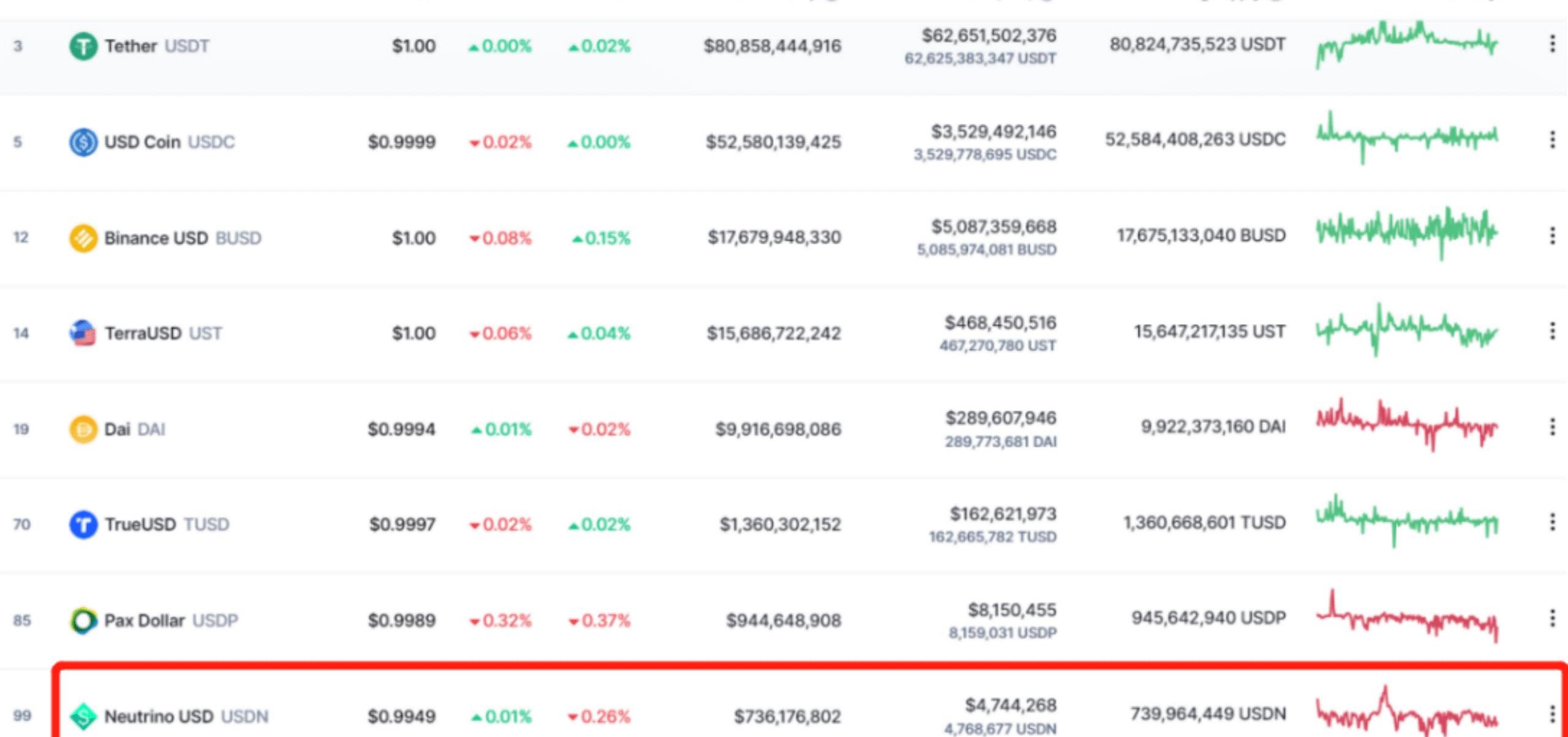Click USD Coin's price $0.9999
Screen dimensions: 1568x737
tap(402, 142)
